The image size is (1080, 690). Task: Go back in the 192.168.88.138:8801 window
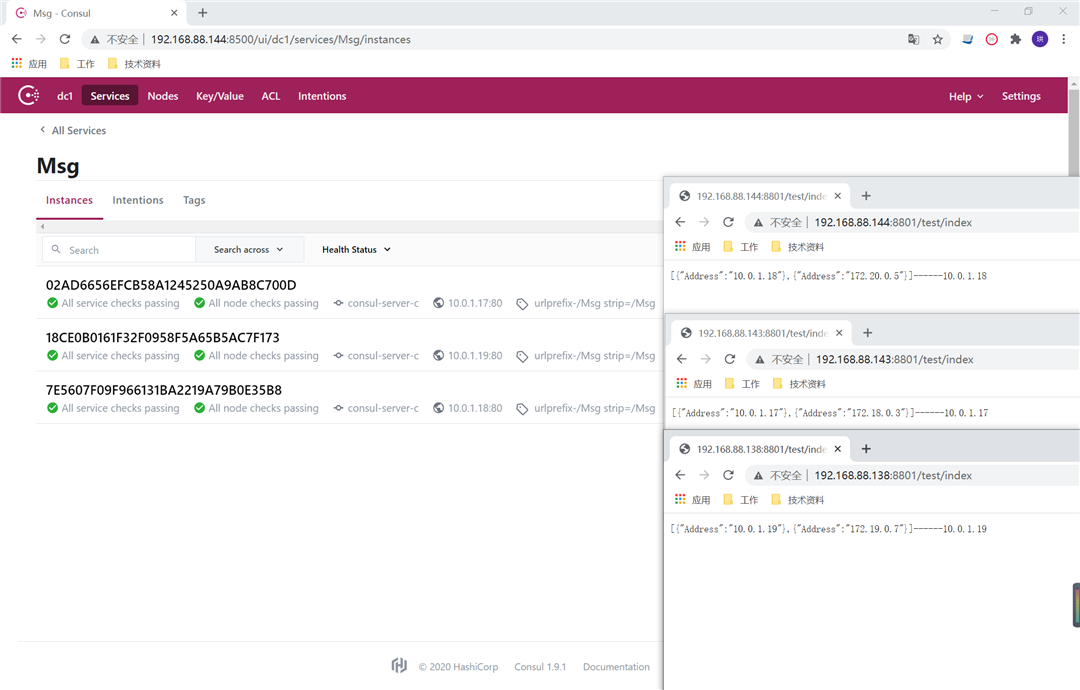coord(681,475)
